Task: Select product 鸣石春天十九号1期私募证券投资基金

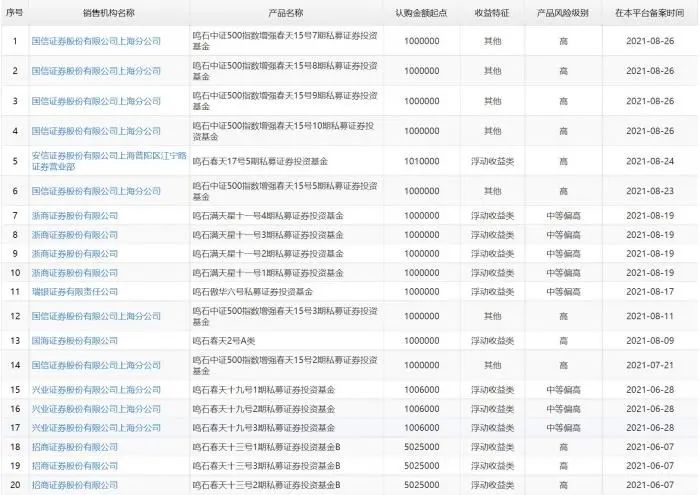Action: click(x=263, y=390)
